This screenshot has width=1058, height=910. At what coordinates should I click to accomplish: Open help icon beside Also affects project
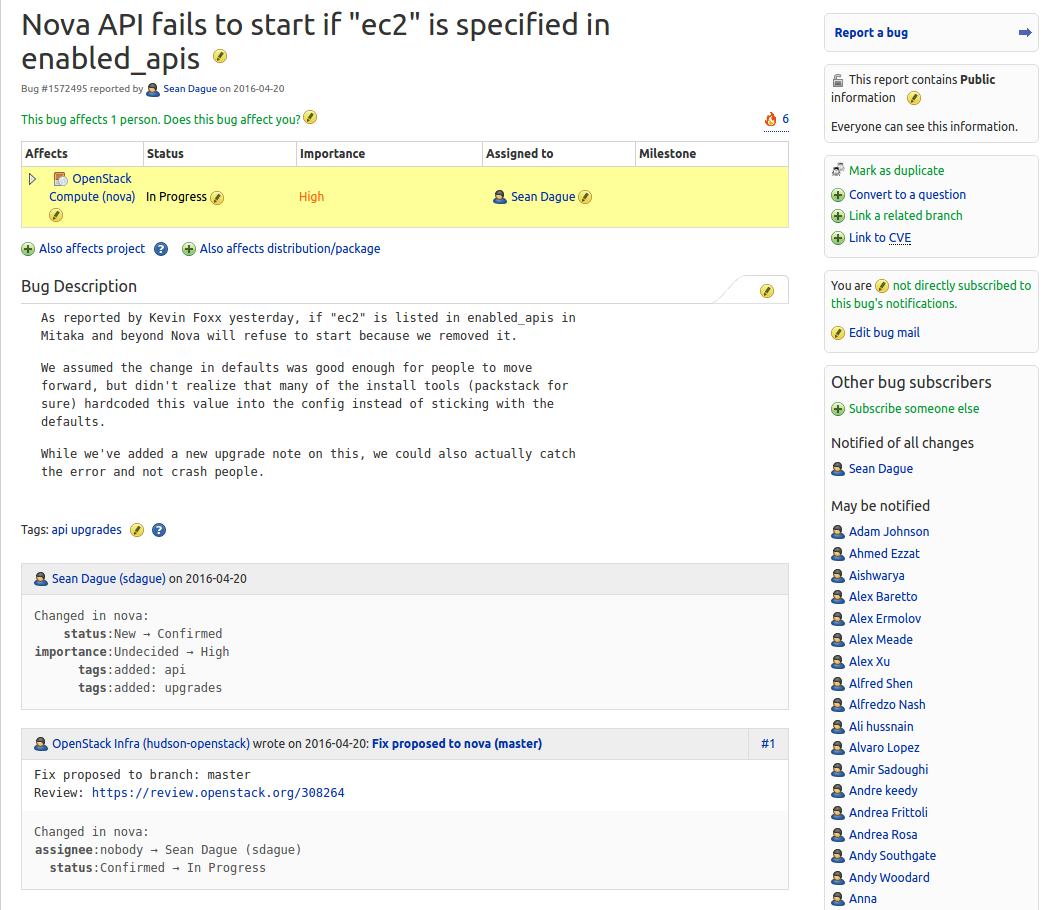tap(161, 249)
